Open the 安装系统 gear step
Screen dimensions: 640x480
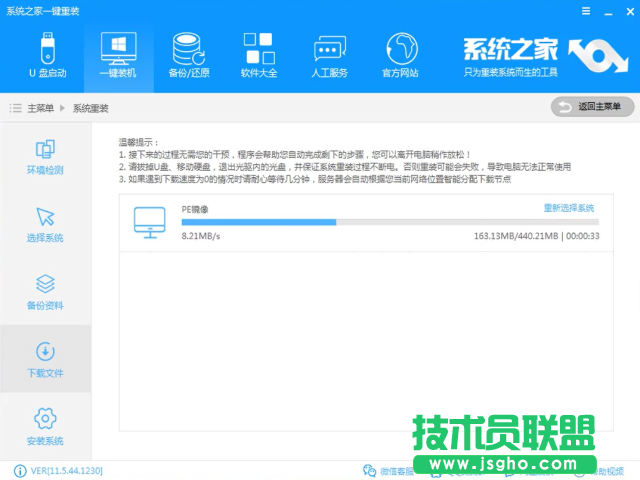click(45, 426)
